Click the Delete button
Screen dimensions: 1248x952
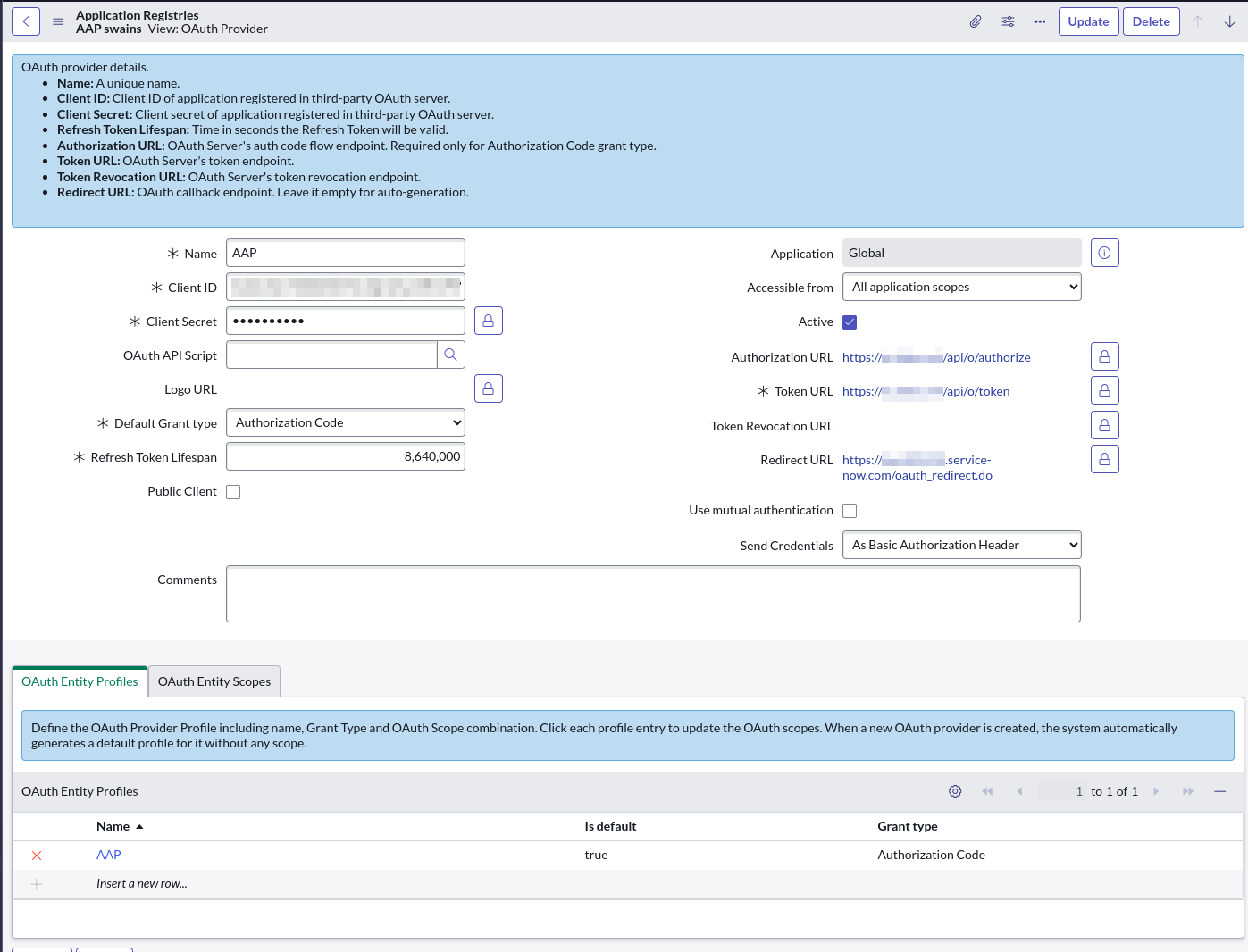click(x=1152, y=21)
